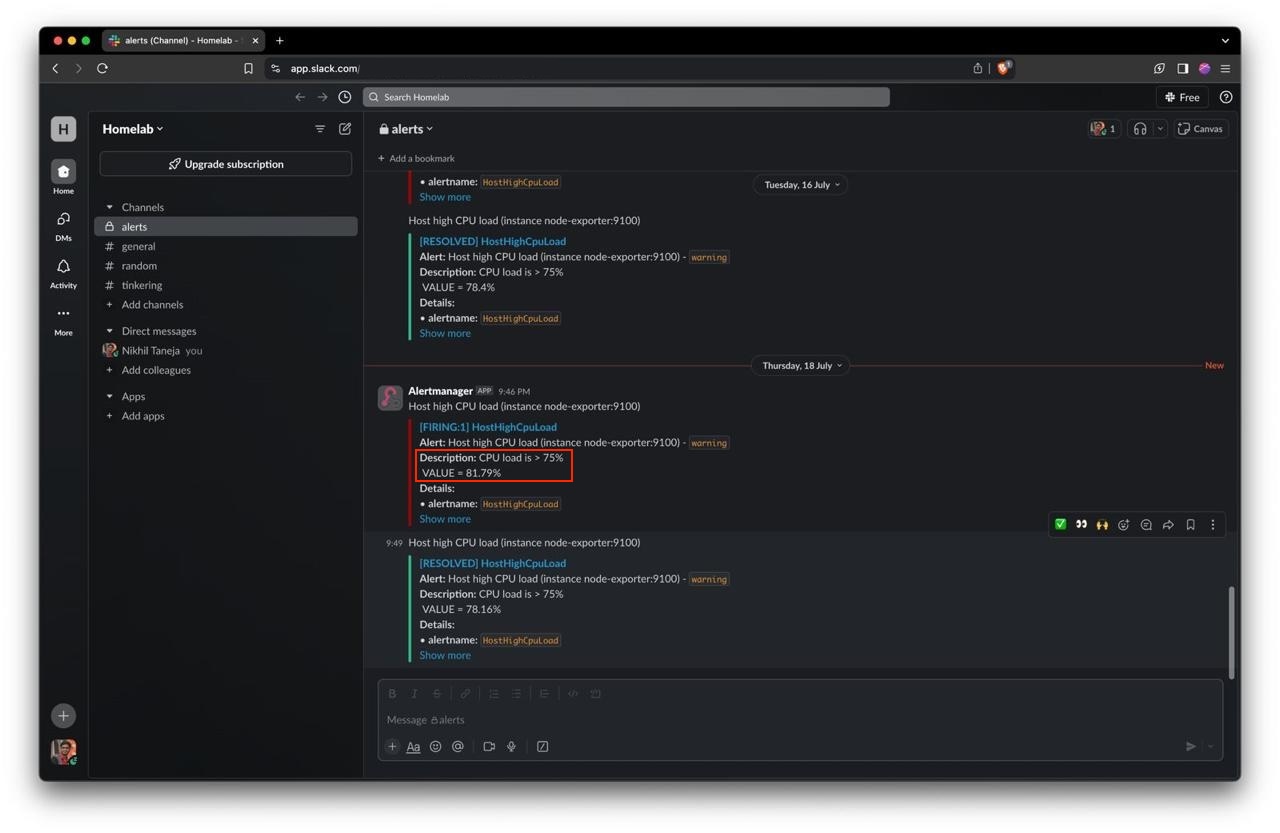Screen dimensions: 1280x833
Task: Record an audio clip with microphone icon
Action: click(x=511, y=746)
